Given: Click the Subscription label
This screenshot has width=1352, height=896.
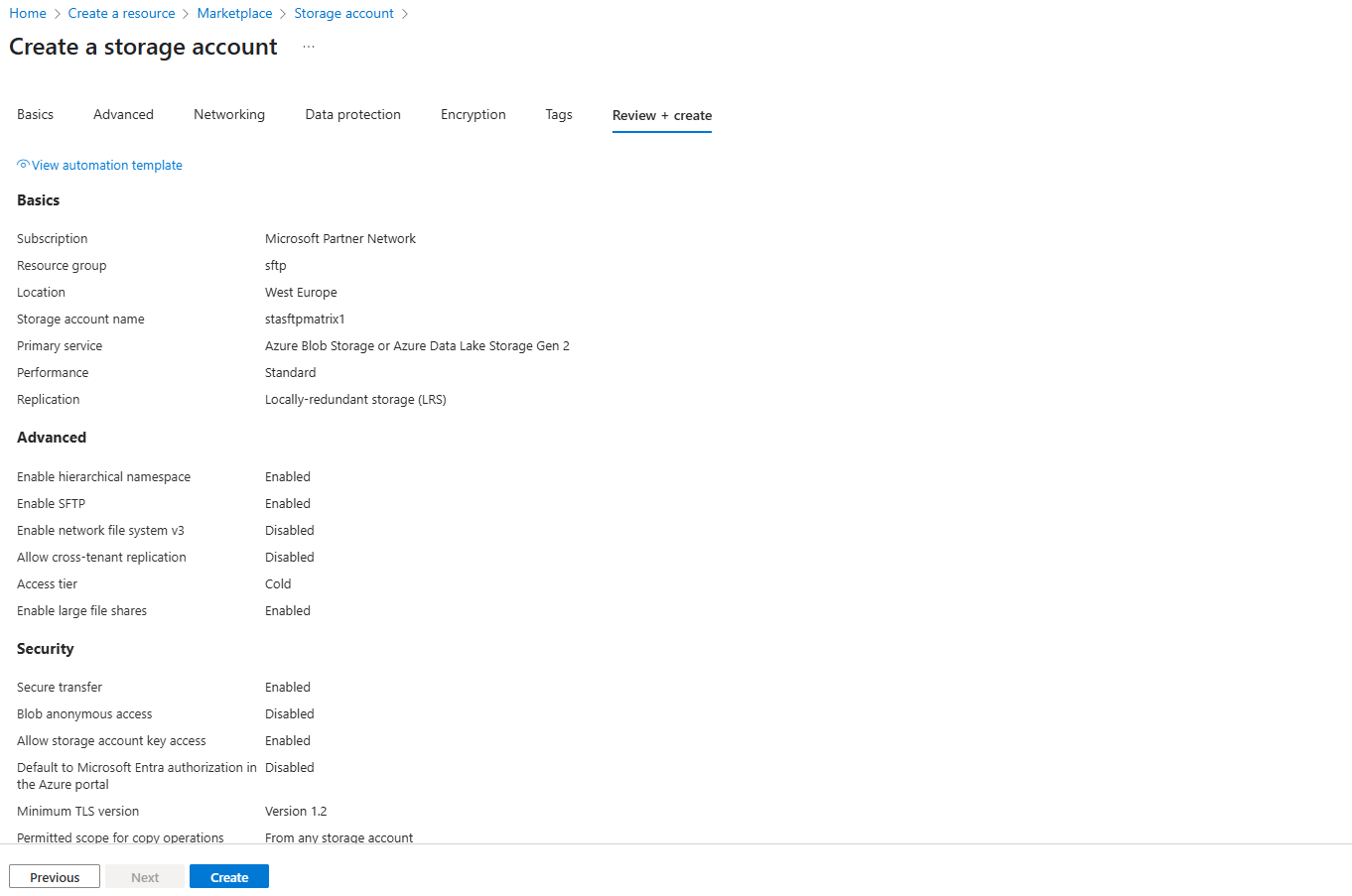Looking at the screenshot, I should [x=53, y=239].
